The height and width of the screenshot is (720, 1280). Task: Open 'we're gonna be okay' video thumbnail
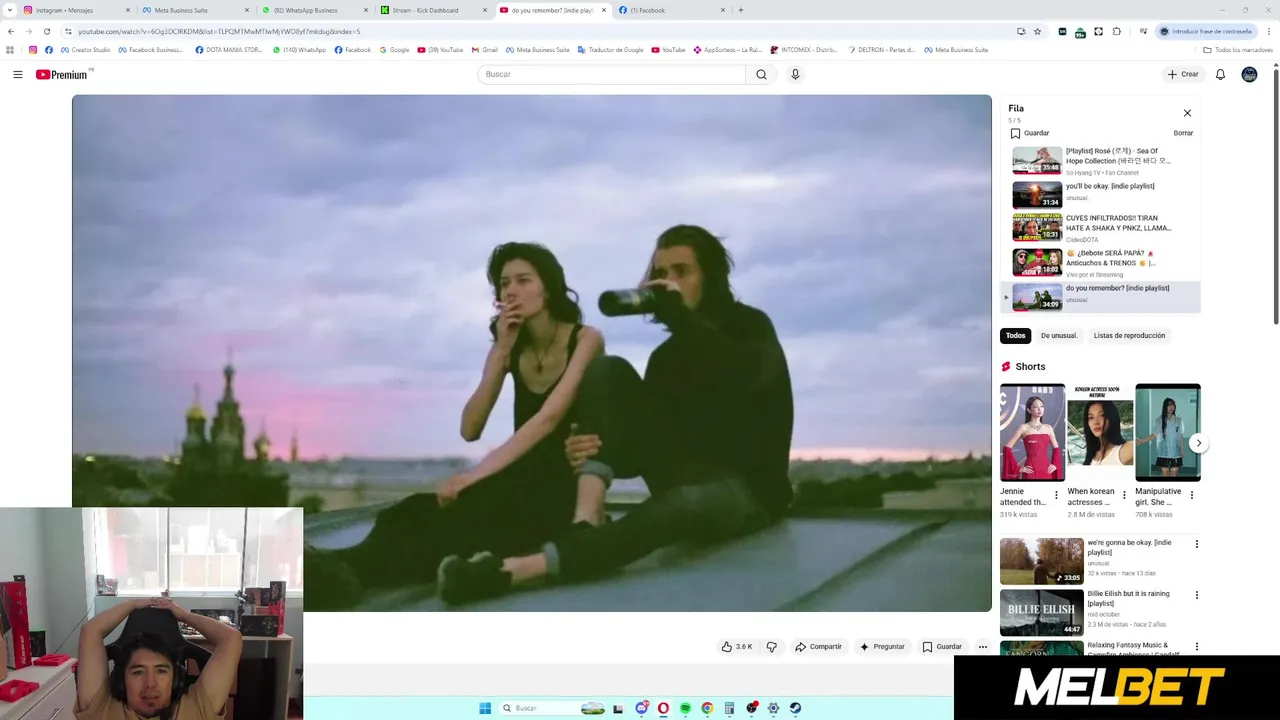[1041, 561]
